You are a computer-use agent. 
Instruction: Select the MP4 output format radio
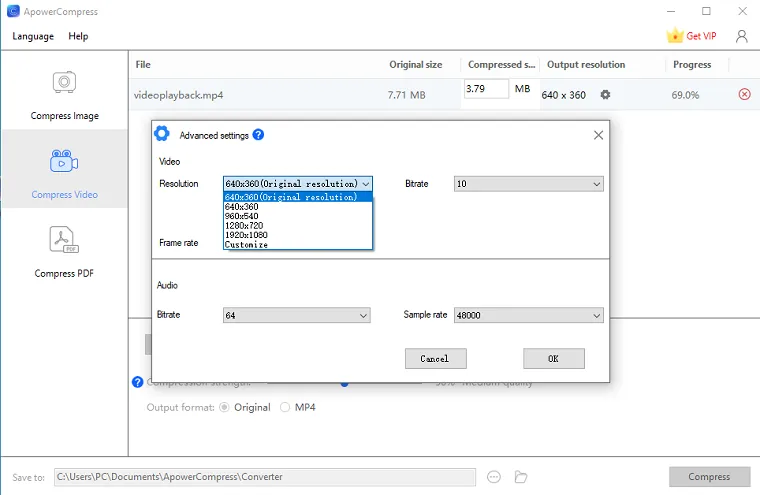[x=285, y=407]
